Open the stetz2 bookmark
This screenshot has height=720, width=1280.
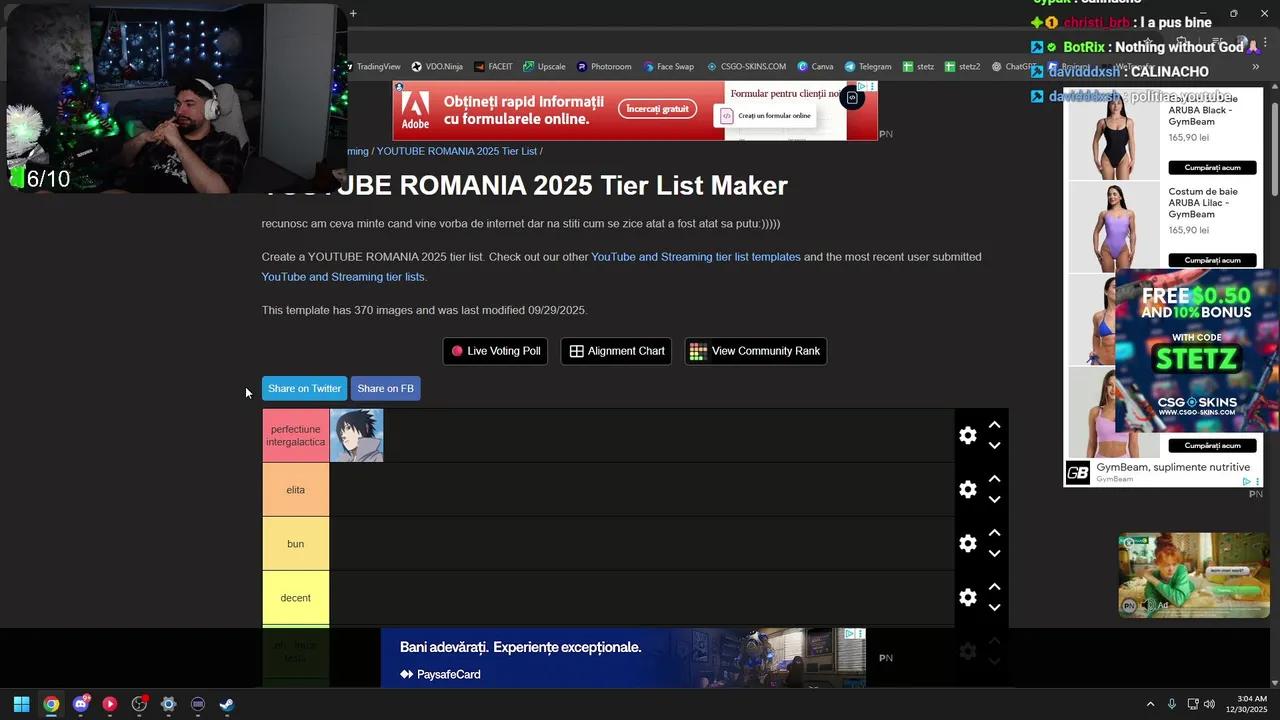962,67
